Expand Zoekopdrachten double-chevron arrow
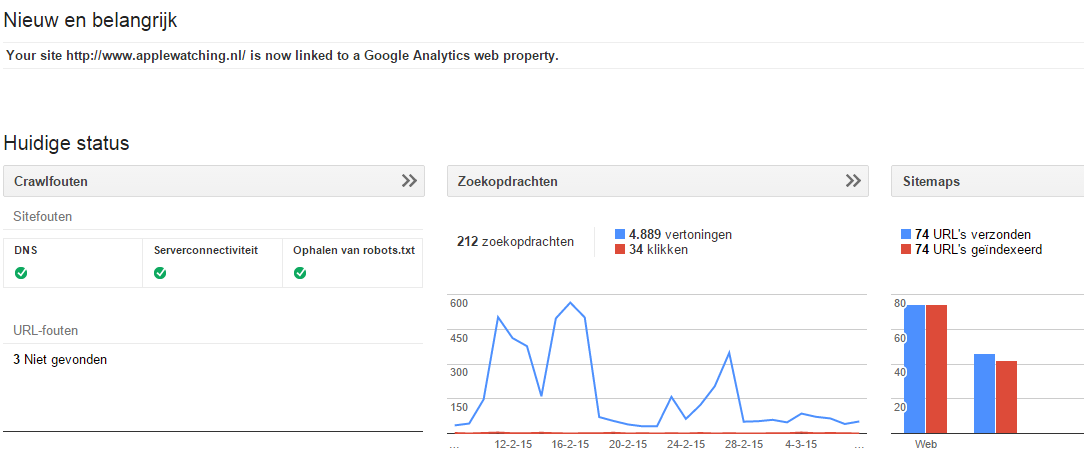This screenshot has height=460, width=1084. coord(853,181)
